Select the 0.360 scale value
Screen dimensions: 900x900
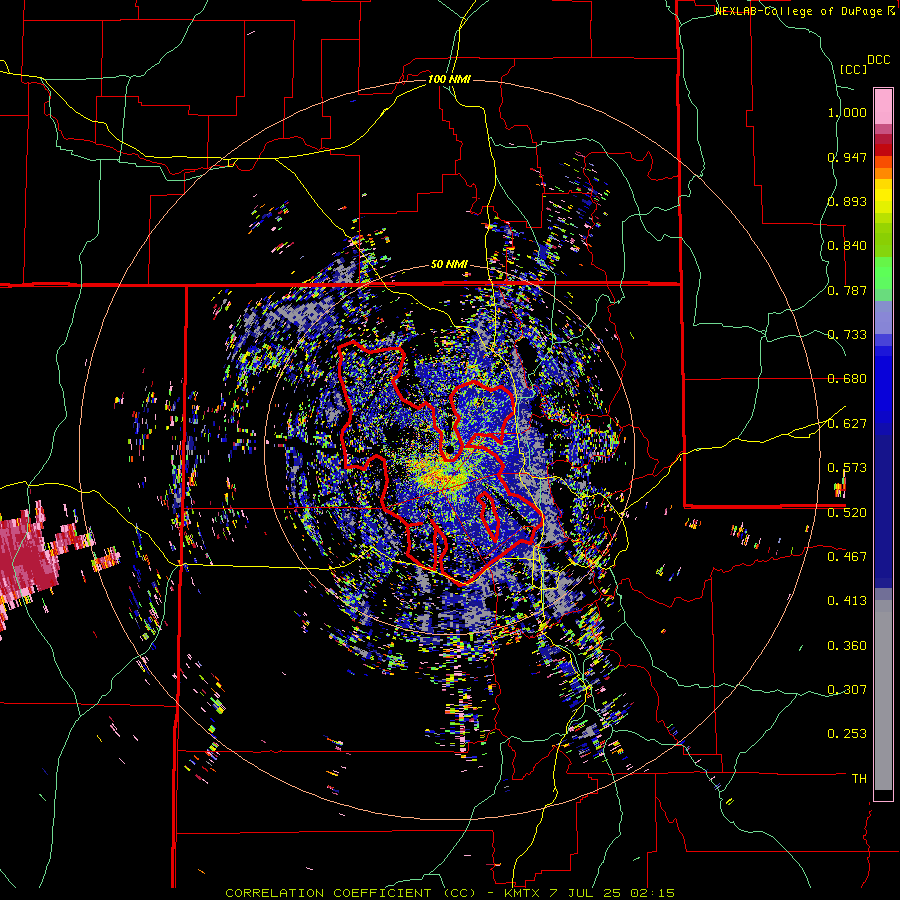tap(847, 646)
